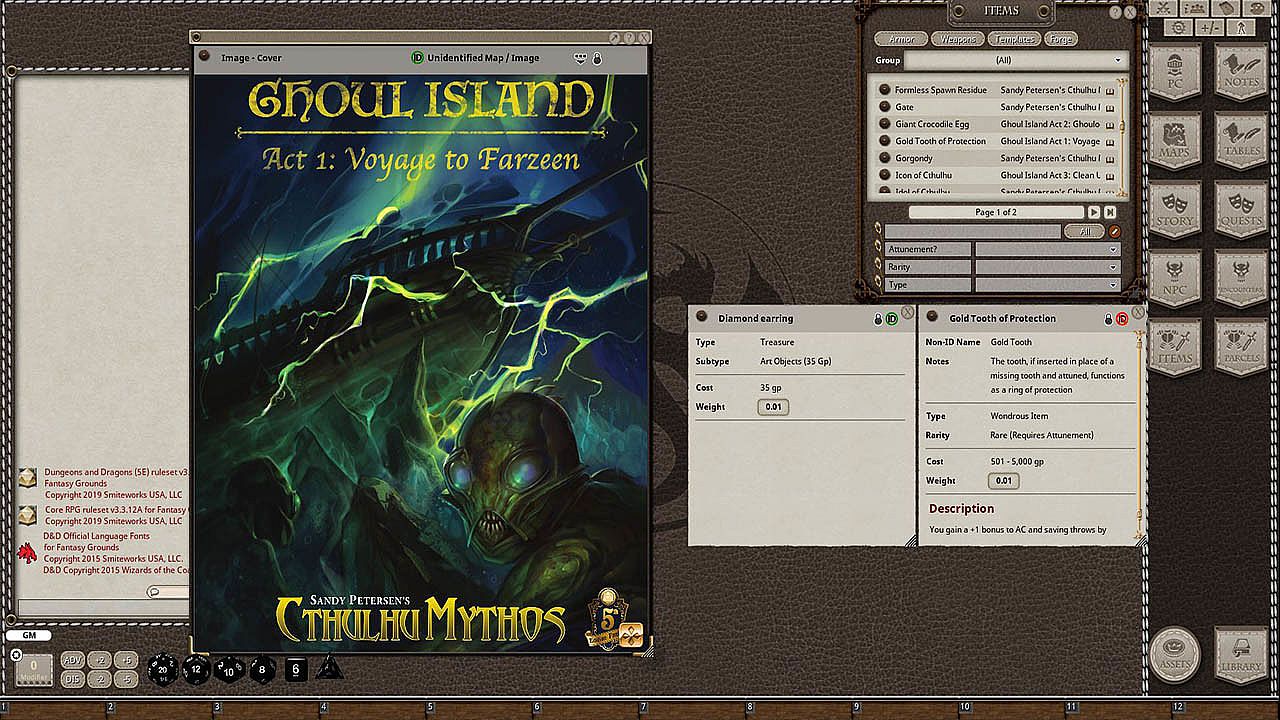Open the Rarity filter dropdown

(1047, 267)
